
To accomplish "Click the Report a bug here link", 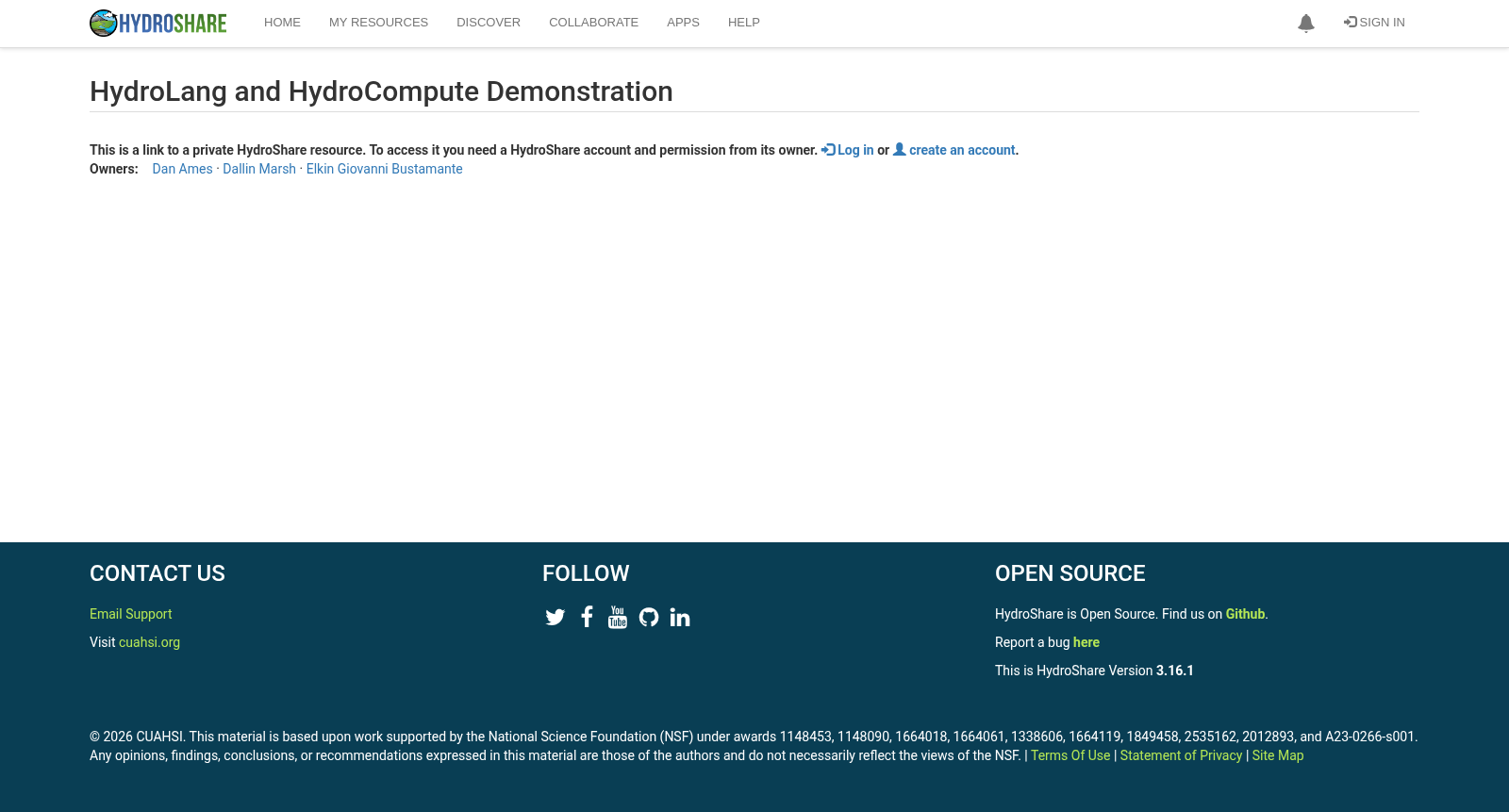I will 1086,642.
